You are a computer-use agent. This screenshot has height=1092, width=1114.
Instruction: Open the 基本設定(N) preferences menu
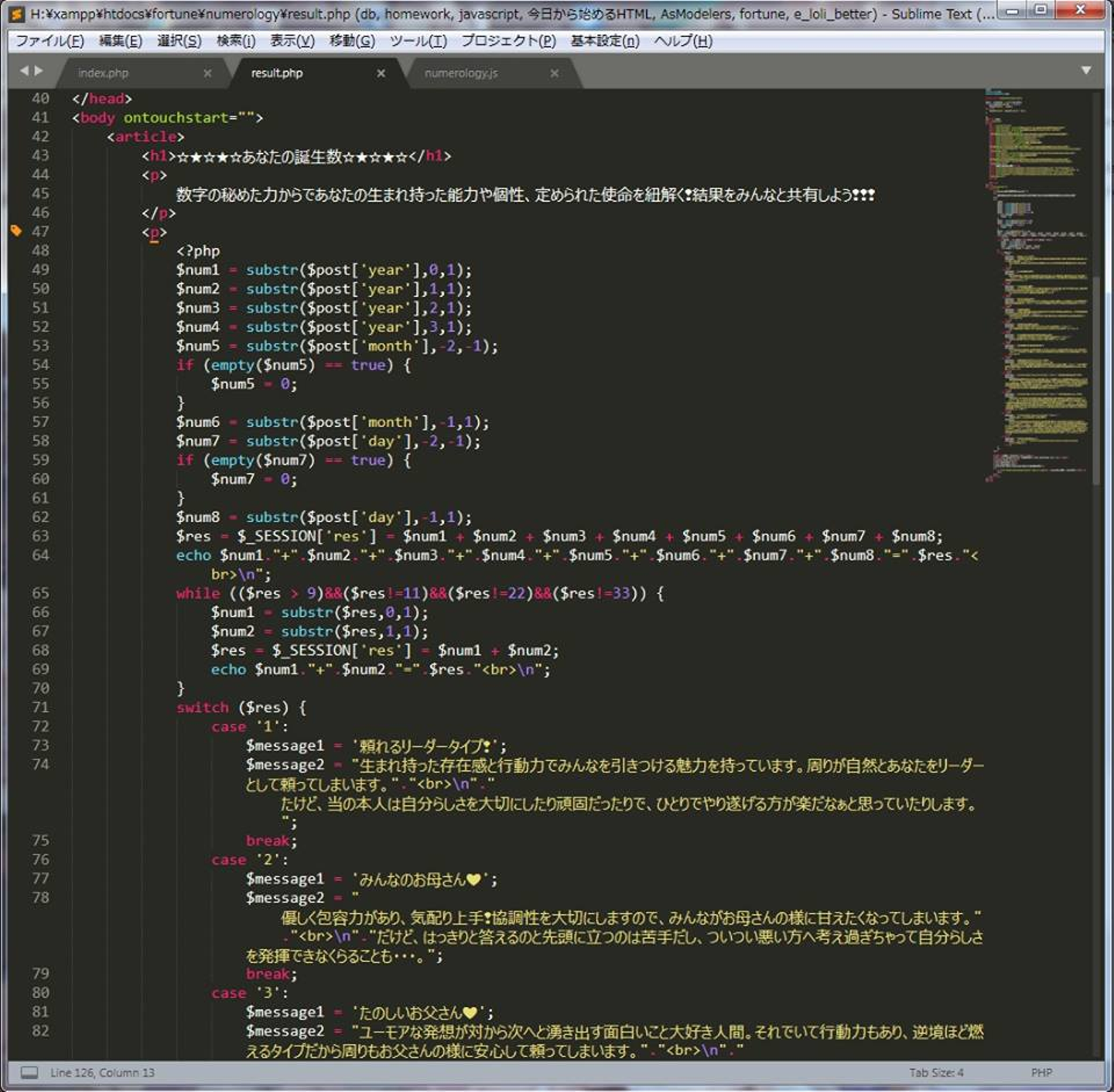[604, 41]
